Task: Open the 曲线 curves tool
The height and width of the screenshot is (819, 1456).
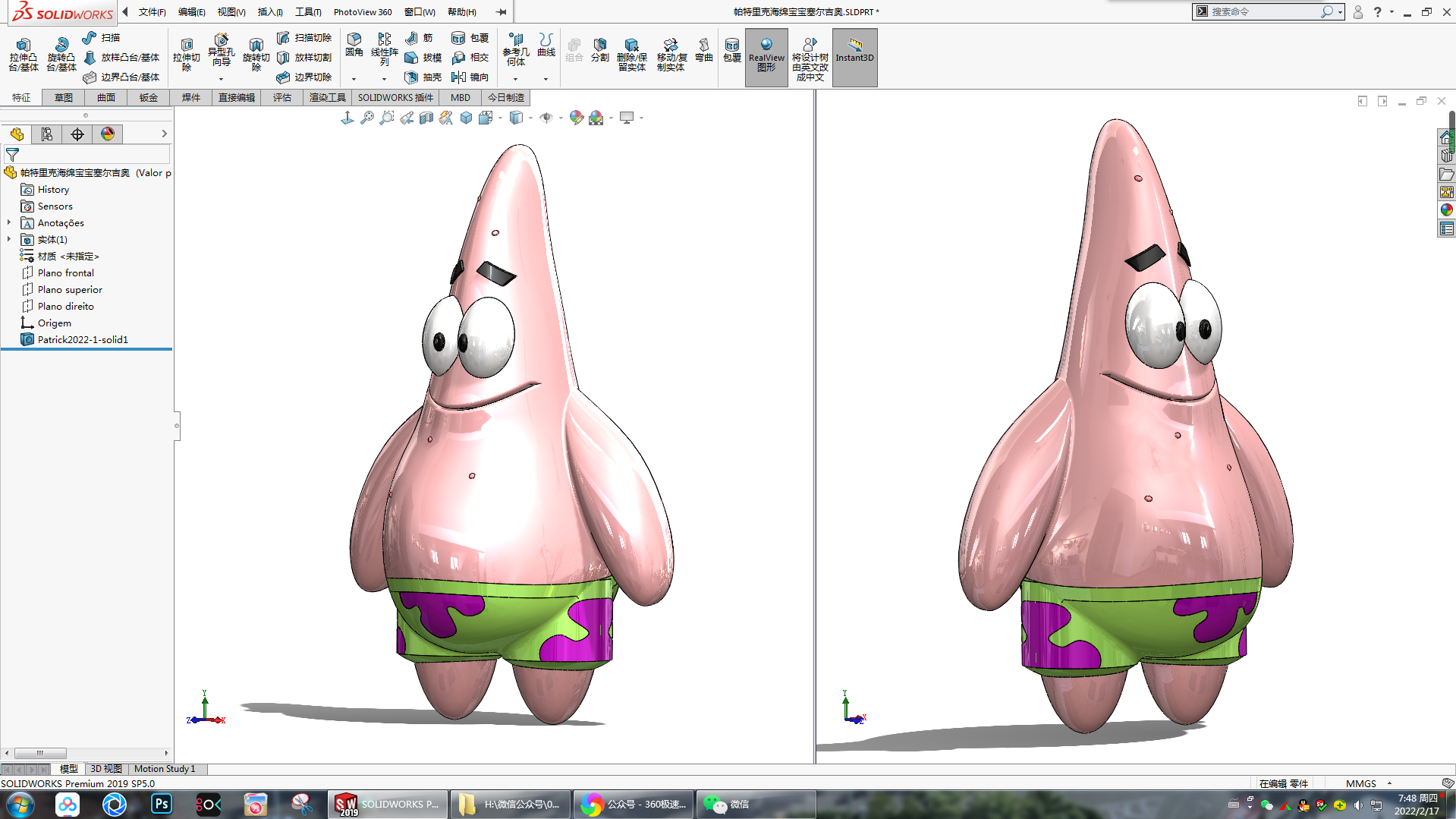Action: tap(546, 45)
